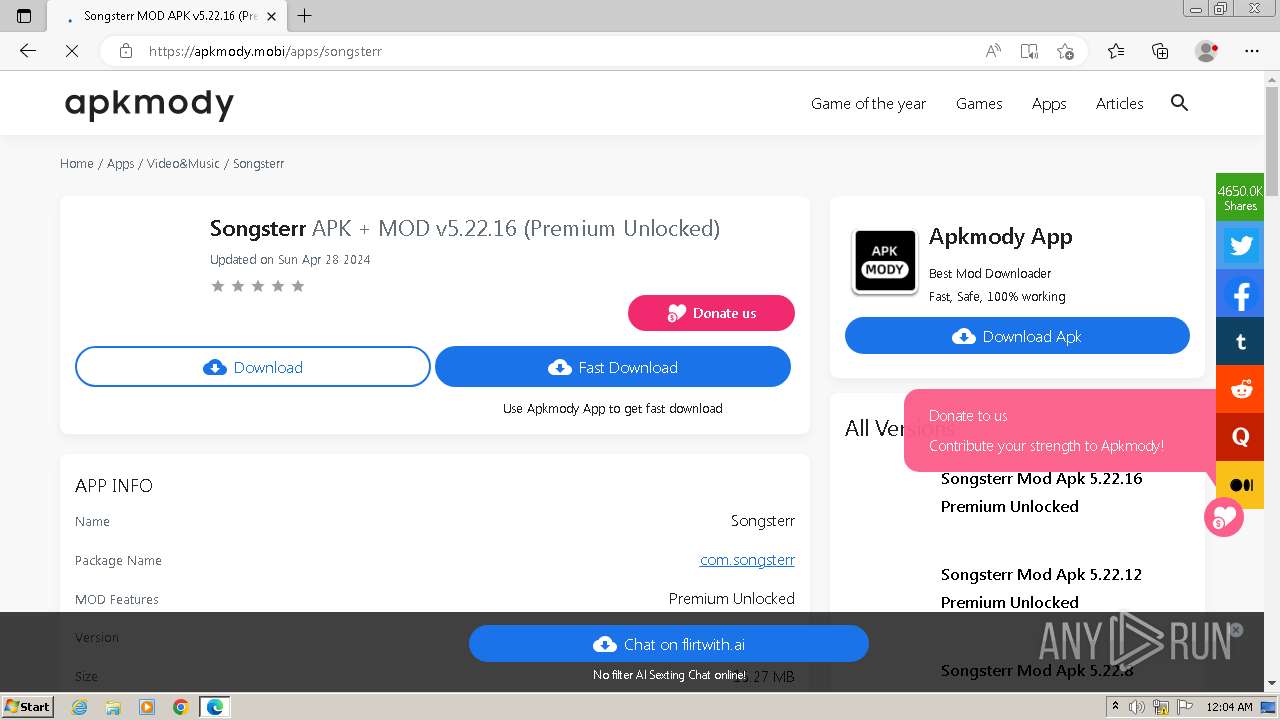
Task: Rate with the fifth star
Action: click(x=298, y=286)
